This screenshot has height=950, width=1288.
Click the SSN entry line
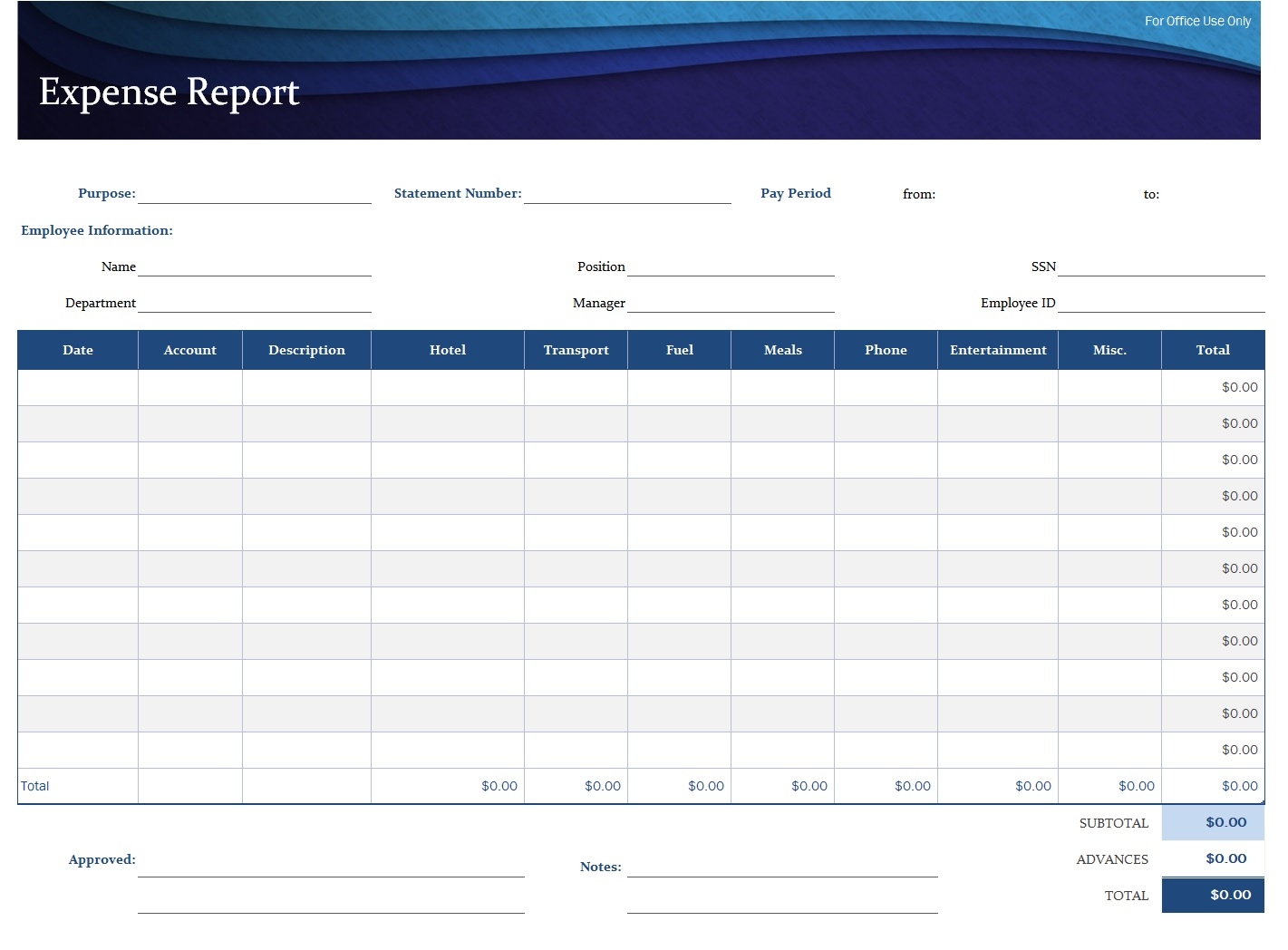pos(1160,271)
